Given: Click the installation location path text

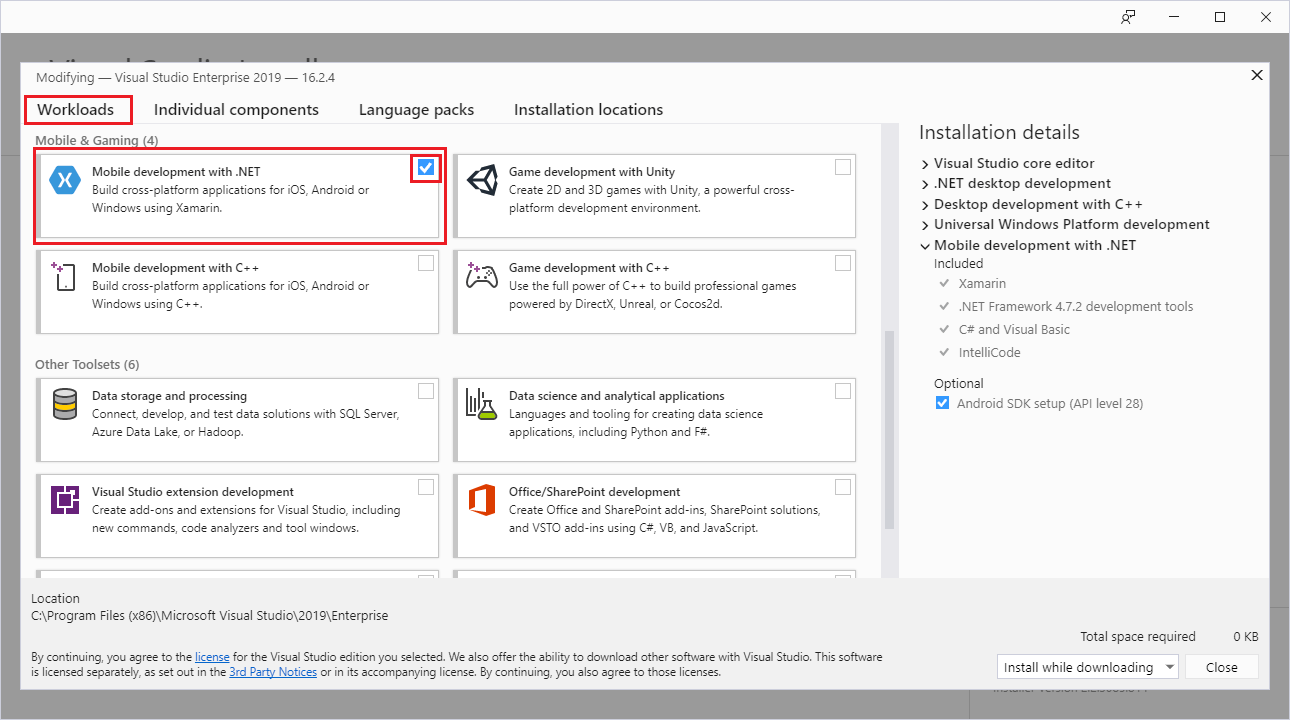Looking at the screenshot, I should tap(210, 616).
